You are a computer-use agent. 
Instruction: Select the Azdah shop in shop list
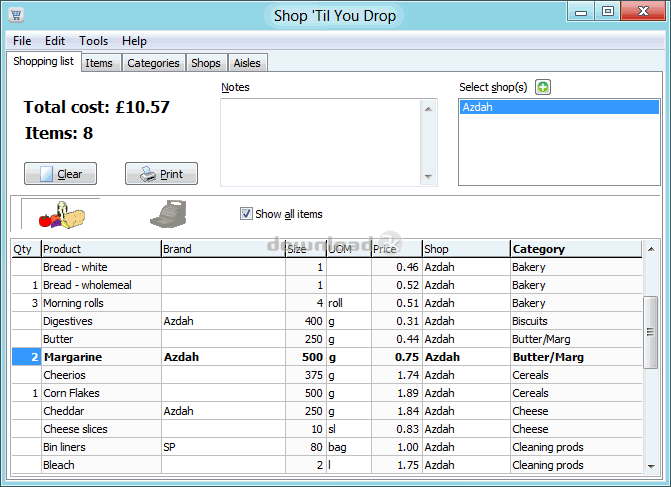[x=559, y=107]
